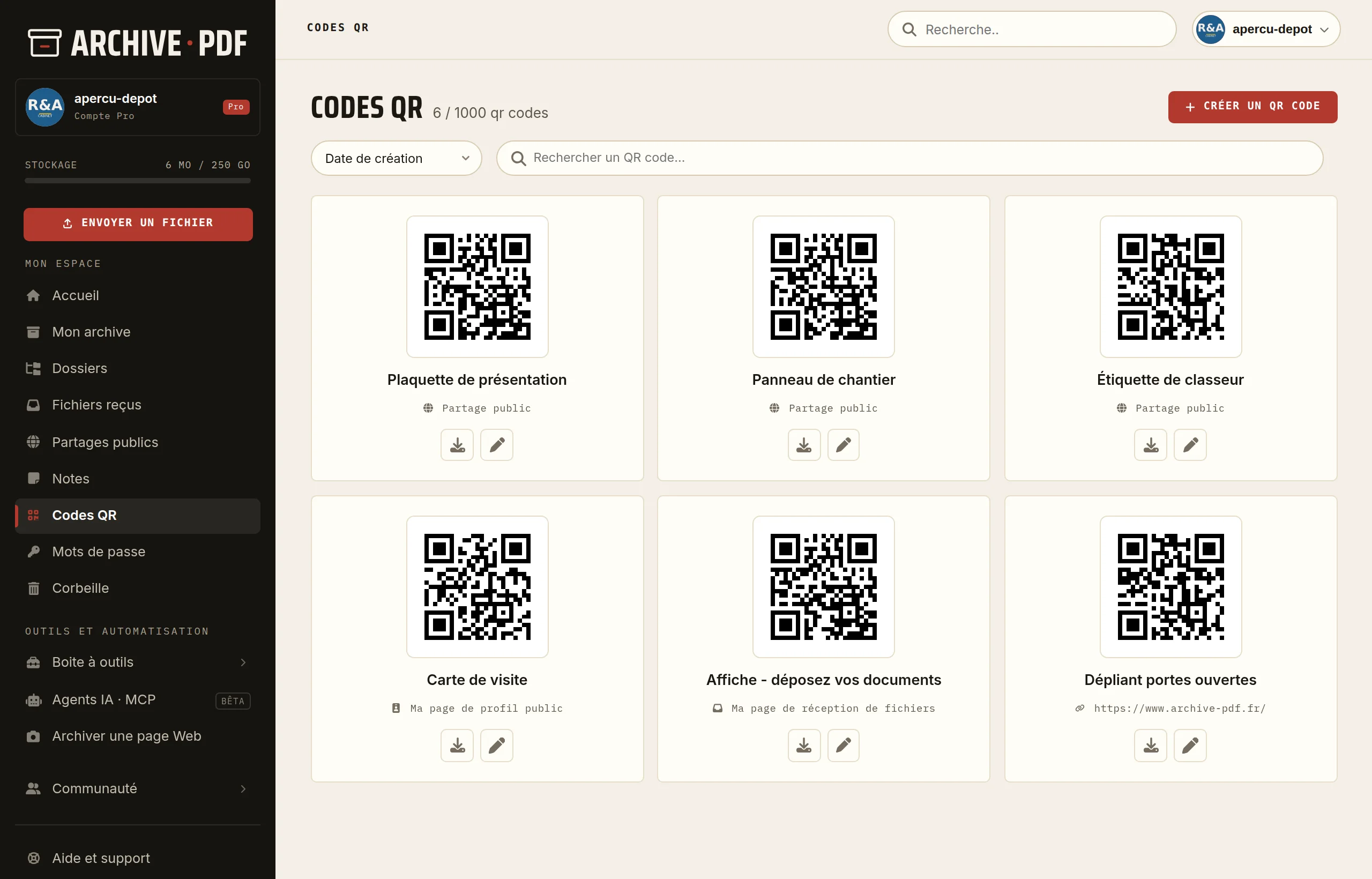Image resolution: width=1372 pixels, height=879 pixels.
Task: Click Partage public under Panneau de chantier
Action: click(833, 408)
